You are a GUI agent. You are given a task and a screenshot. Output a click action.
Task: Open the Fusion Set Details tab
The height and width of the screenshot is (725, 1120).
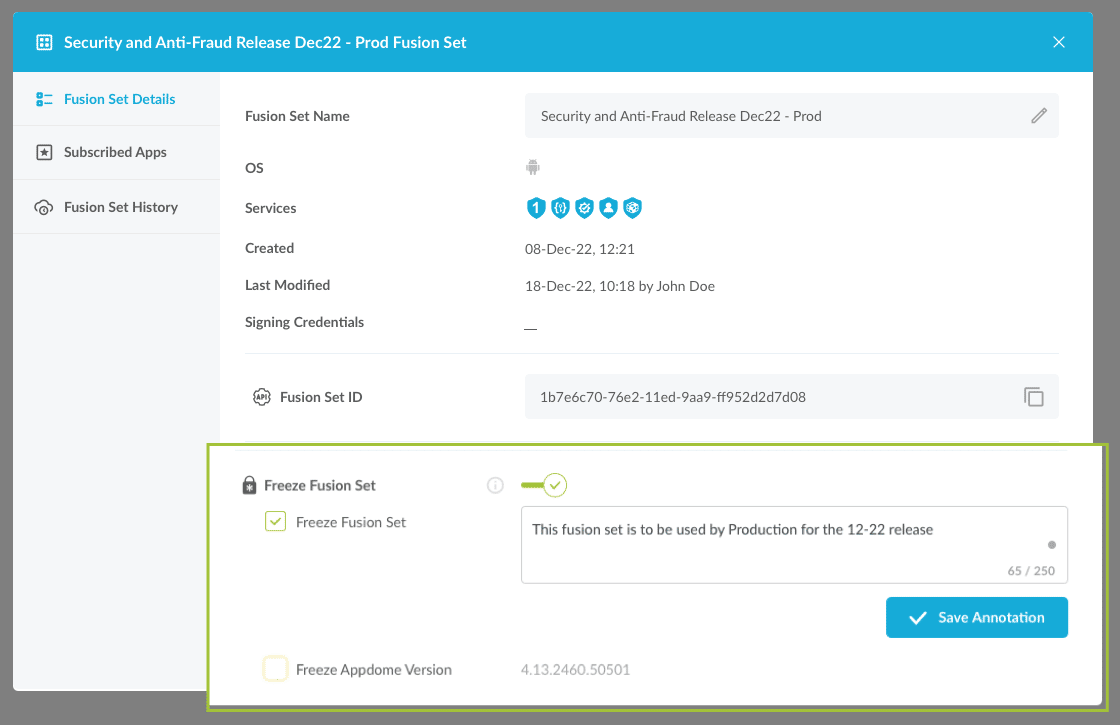(118, 99)
